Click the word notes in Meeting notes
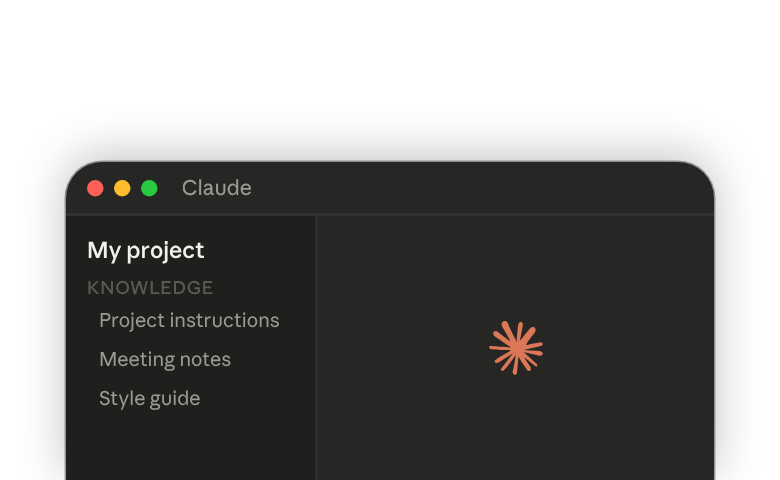 pos(205,359)
